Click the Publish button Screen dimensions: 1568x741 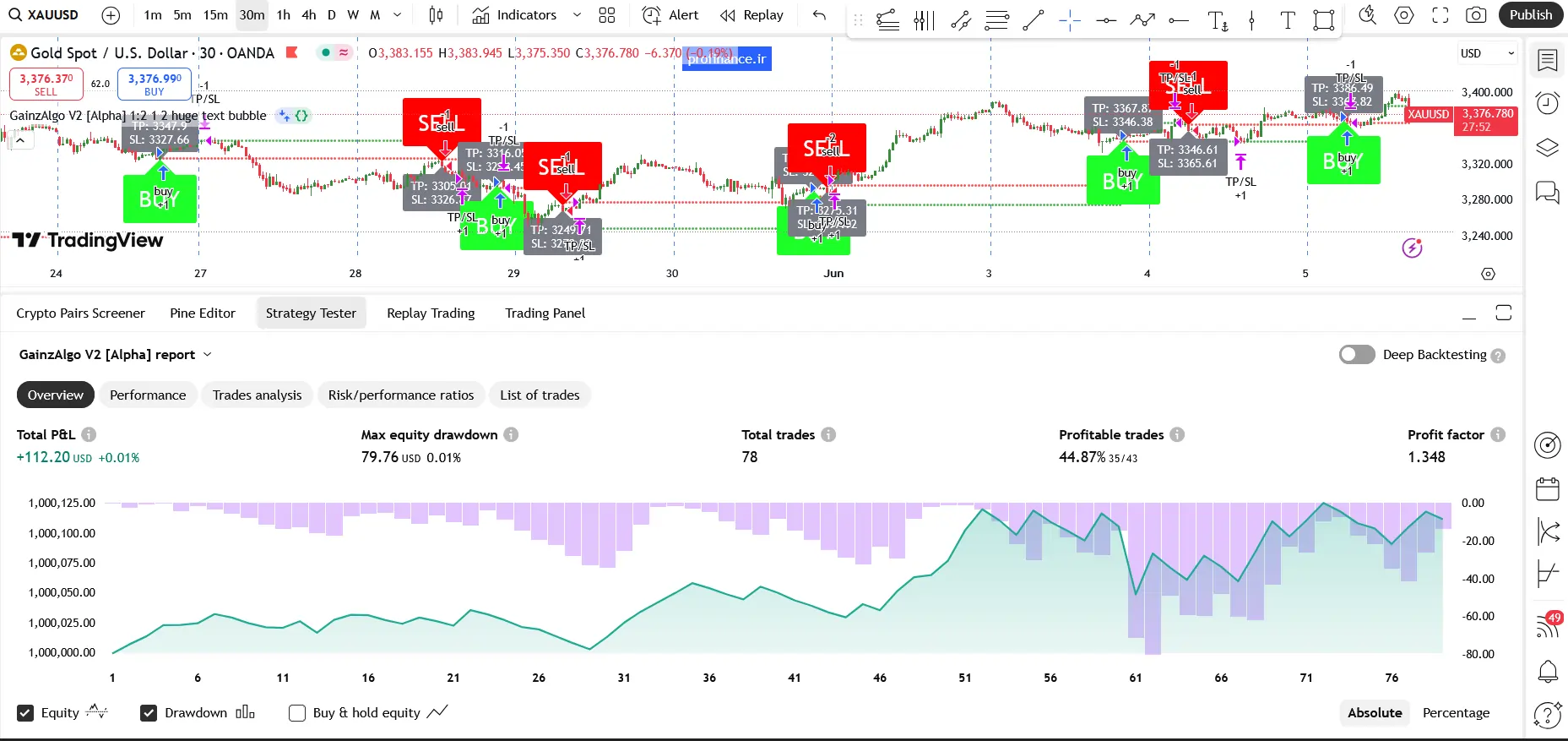tap(1530, 15)
